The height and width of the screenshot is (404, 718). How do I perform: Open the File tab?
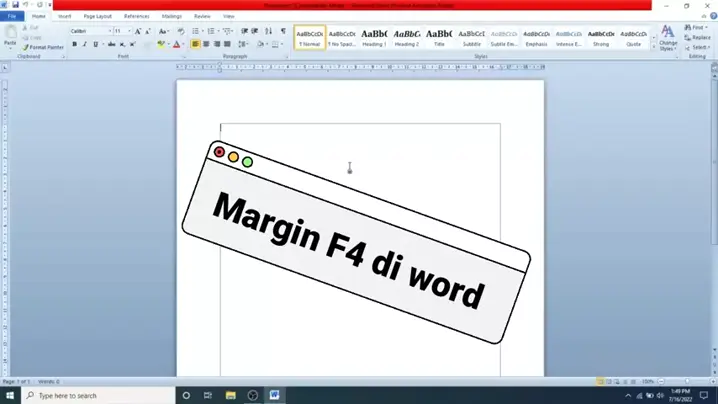pos(11,16)
